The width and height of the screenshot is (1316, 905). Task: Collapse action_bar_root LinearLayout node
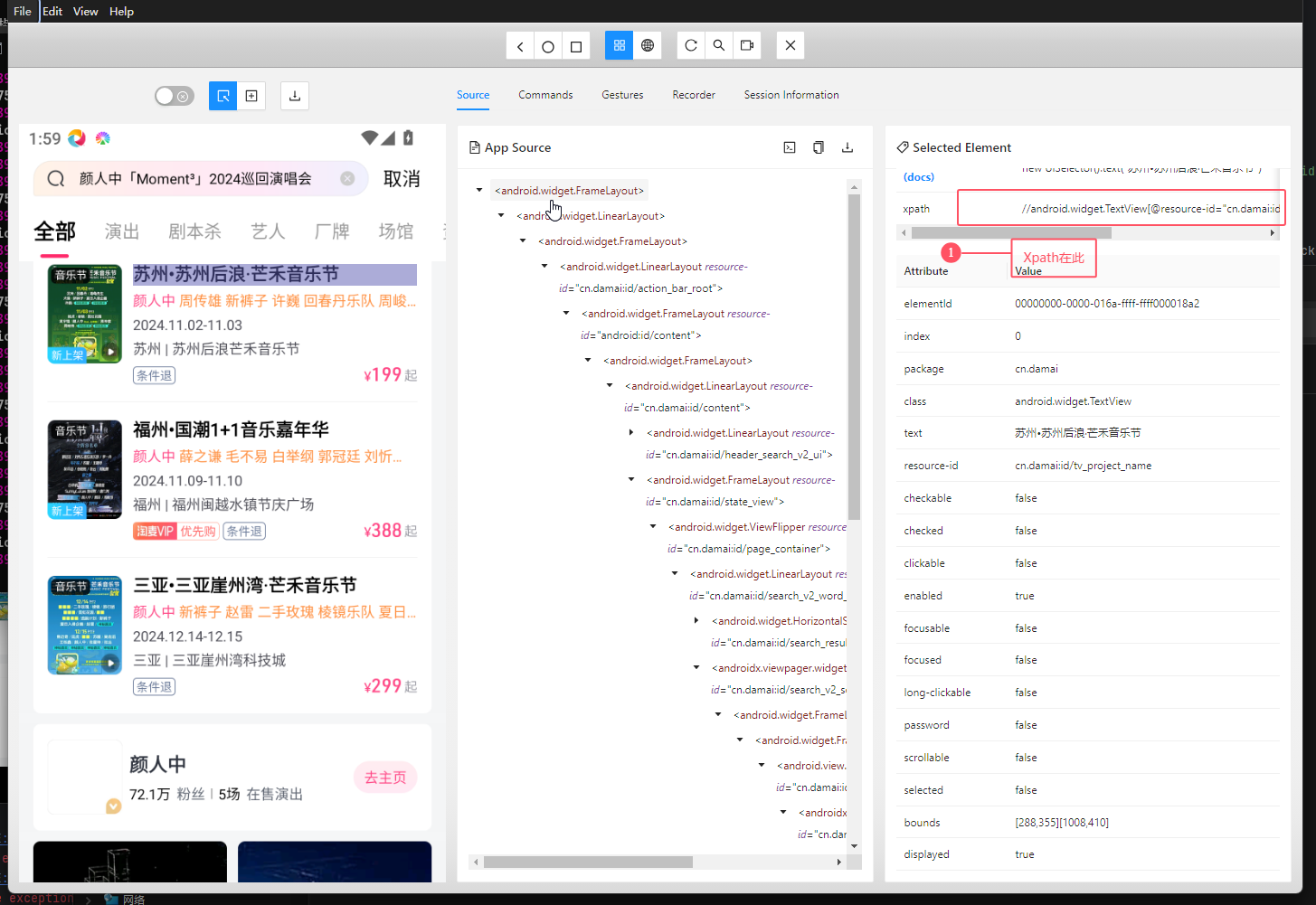point(544,266)
